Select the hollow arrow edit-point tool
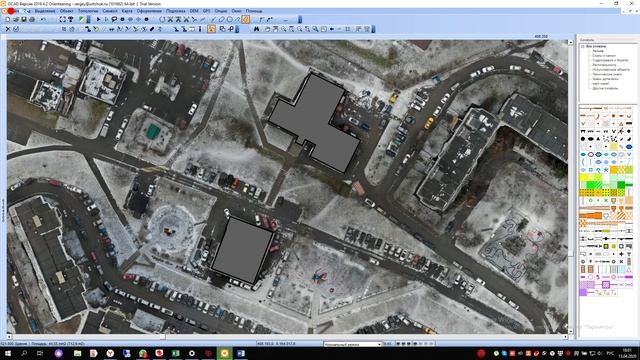 click(x=106, y=19)
